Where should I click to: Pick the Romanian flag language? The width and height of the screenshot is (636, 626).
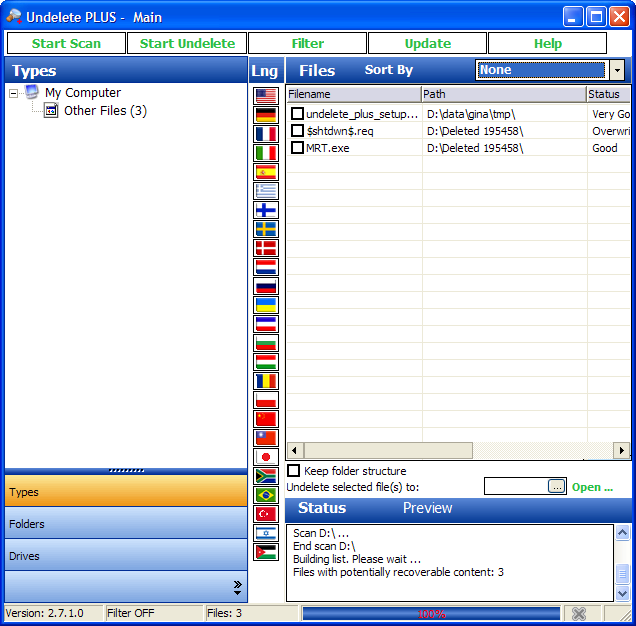click(266, 381)
